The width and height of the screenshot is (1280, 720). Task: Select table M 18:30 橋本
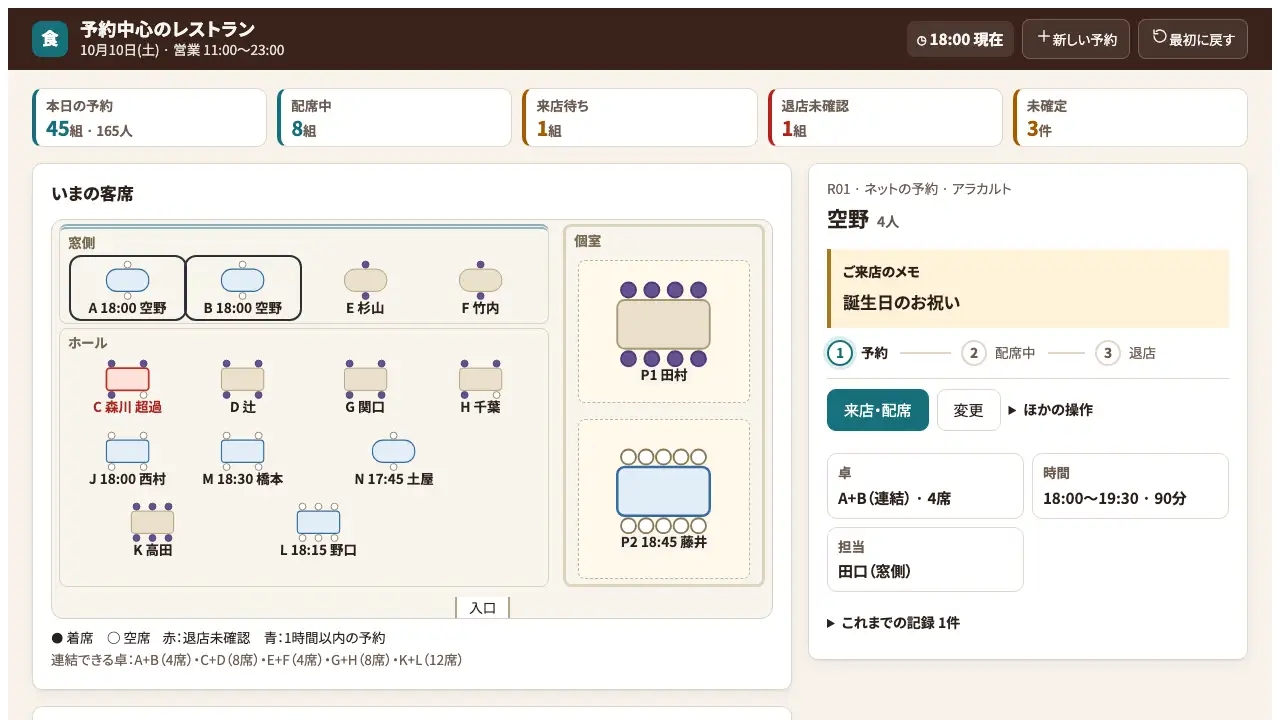[x=243, y=459]
